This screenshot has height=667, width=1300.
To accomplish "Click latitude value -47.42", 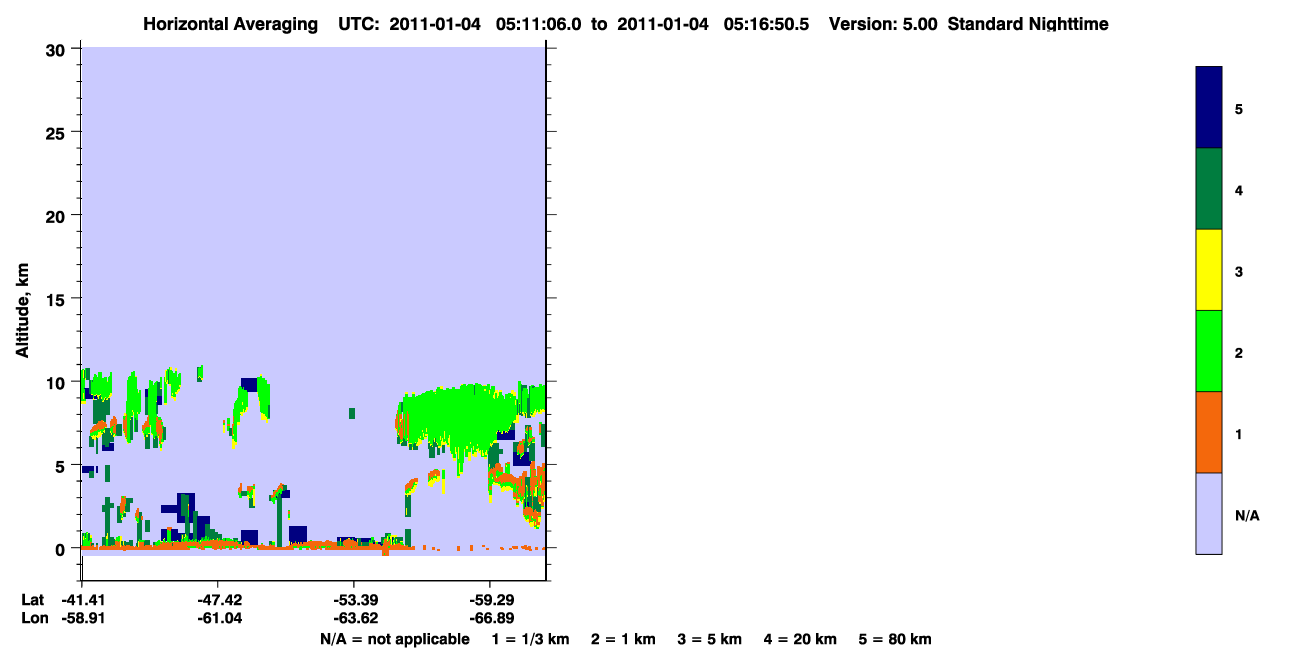I will tap(218, 600).
